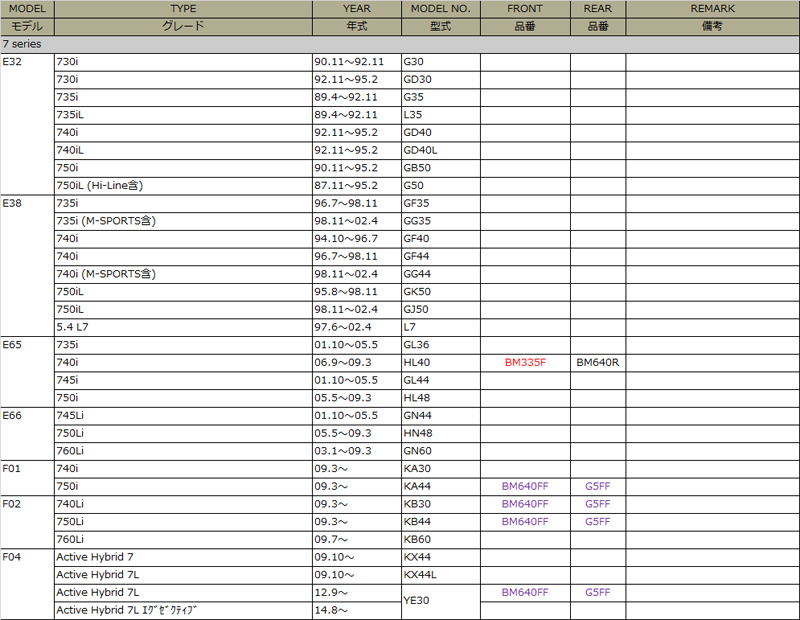Open G5FF link in the KA44 row
This screenshot has height=620, width=800.
(x=597, y=486)
